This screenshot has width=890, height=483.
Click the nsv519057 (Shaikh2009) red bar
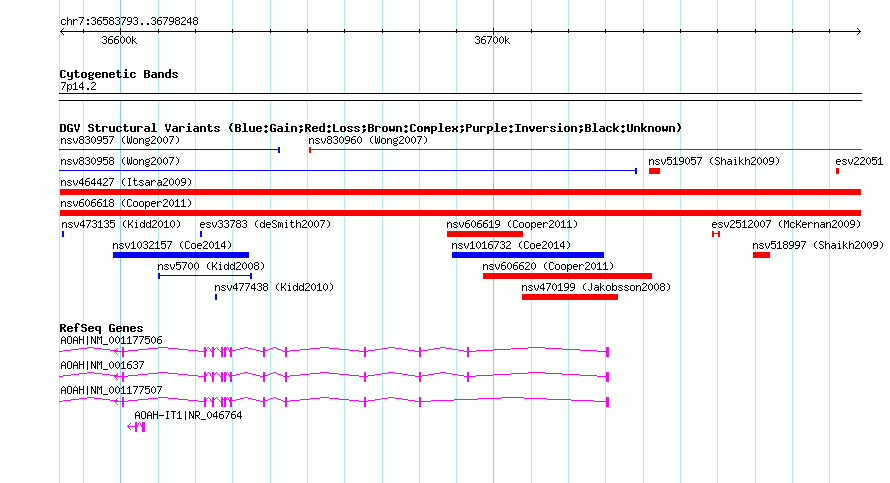coord(654,171)
